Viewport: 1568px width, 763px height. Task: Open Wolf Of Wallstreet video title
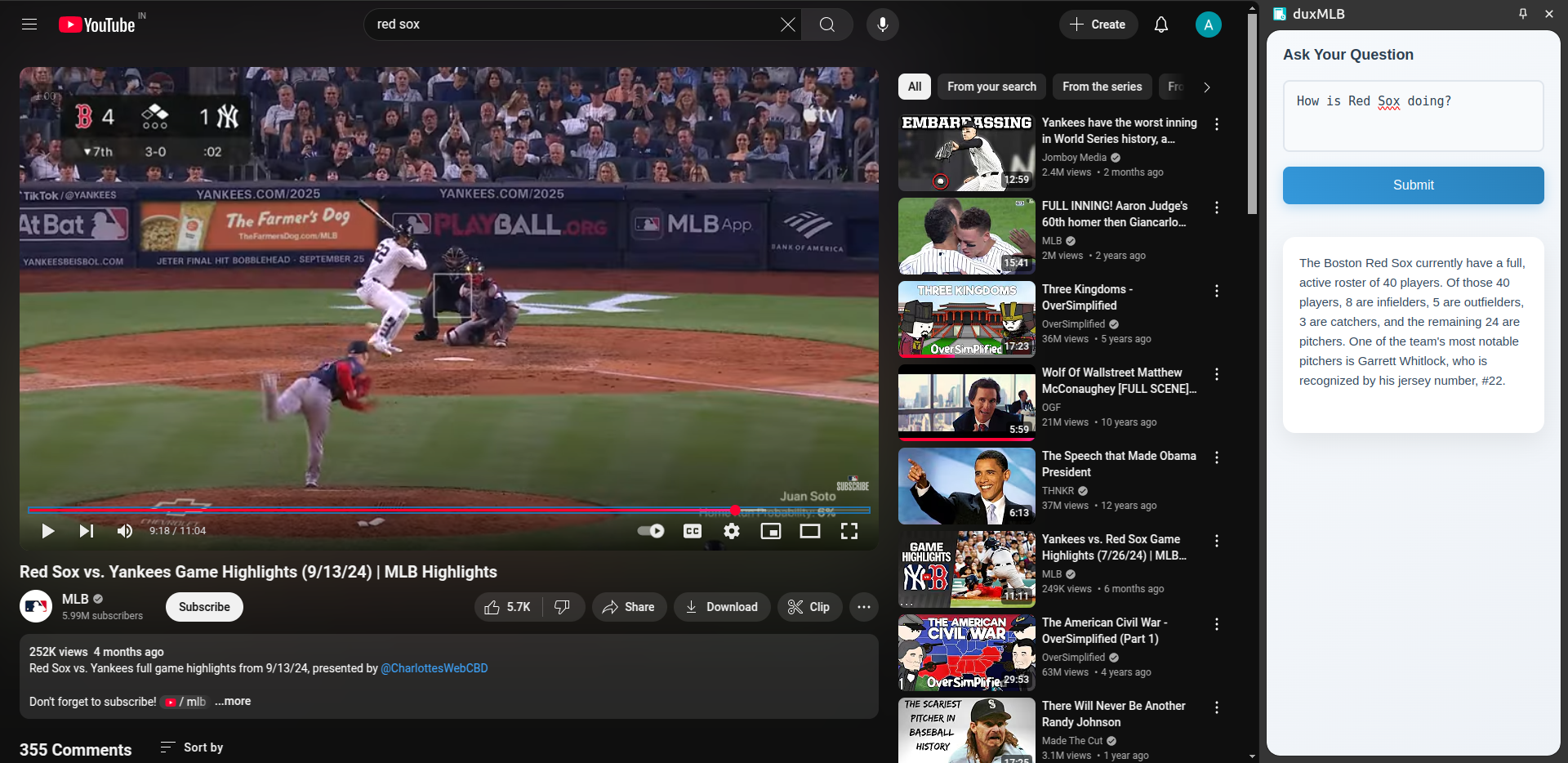point(1119,381)
